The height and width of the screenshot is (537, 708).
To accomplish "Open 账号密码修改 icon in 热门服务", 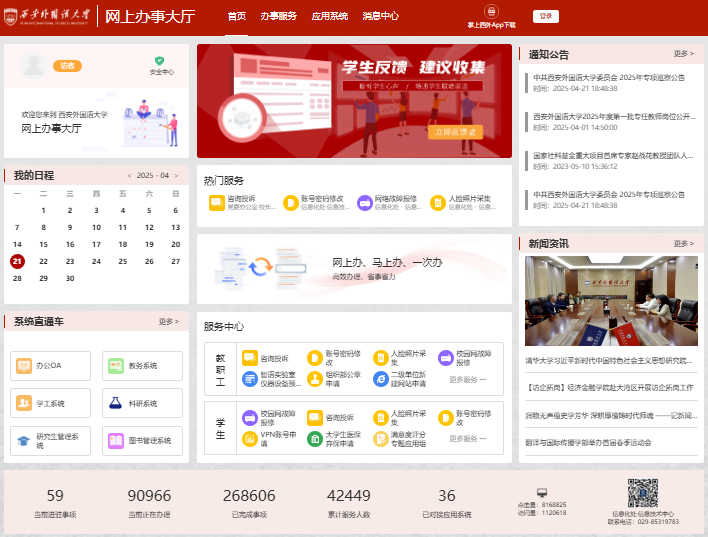I will 291,203.
